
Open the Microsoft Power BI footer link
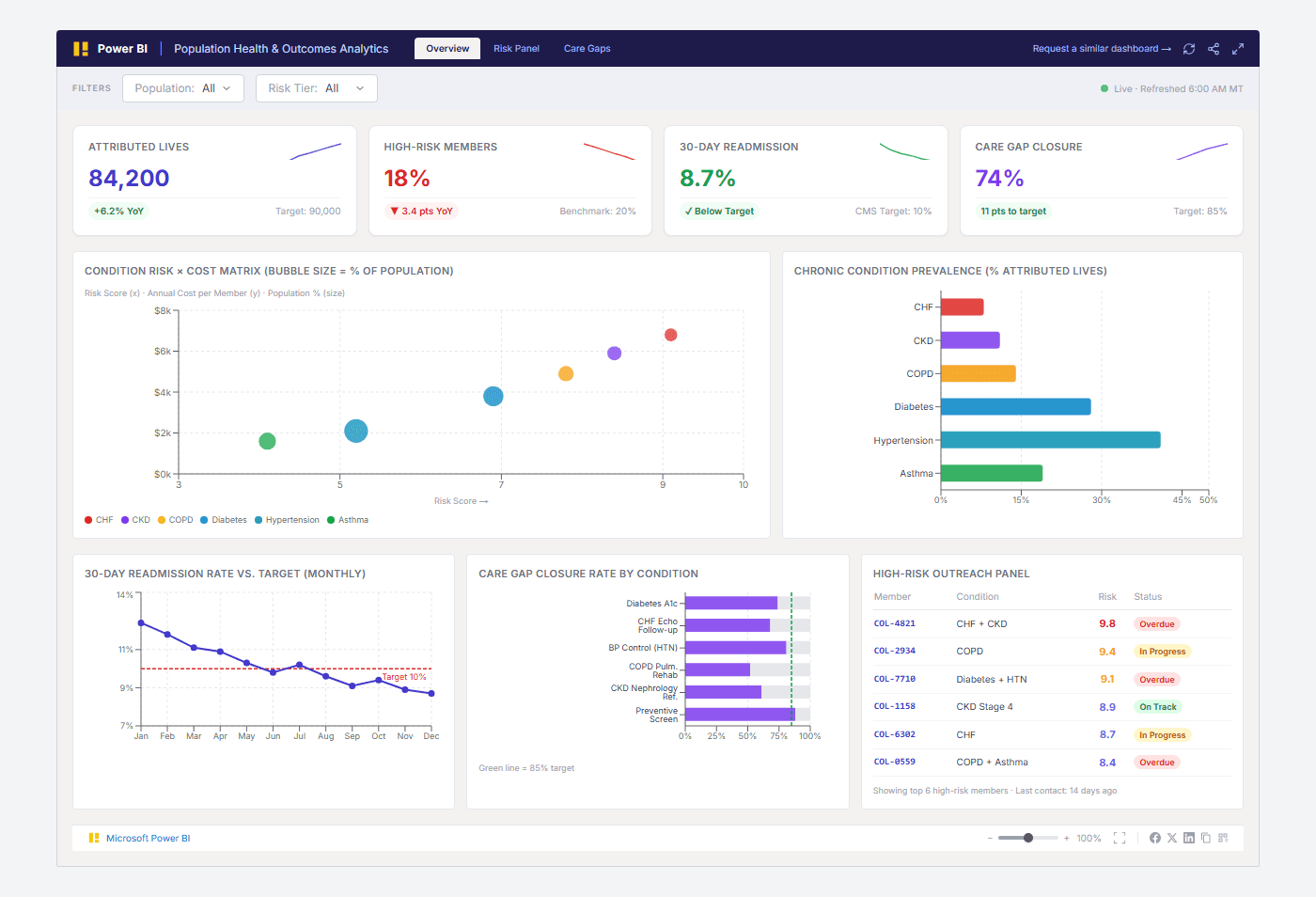(x=148, y=838)
